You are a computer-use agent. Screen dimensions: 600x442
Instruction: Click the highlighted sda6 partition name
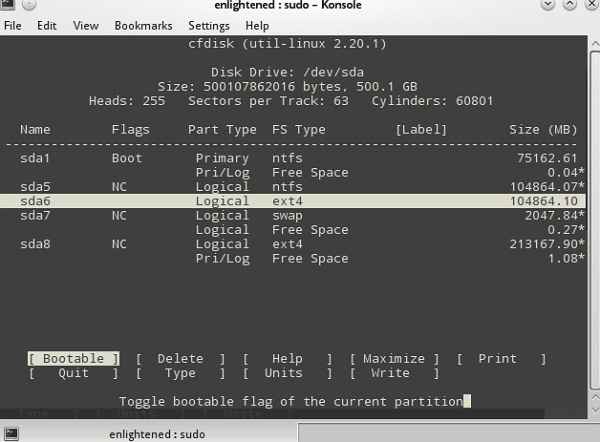(x=35, y=201)
